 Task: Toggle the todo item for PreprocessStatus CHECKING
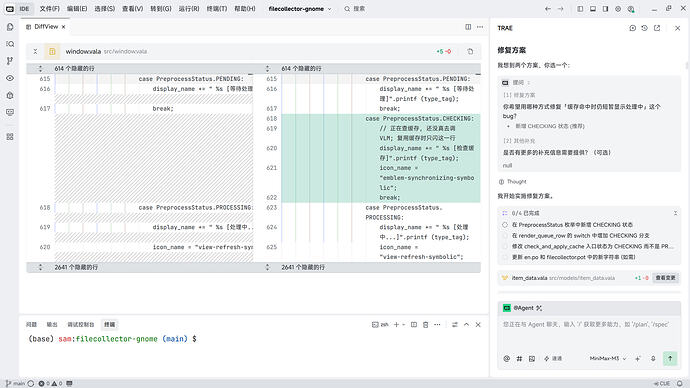(505, 225)
